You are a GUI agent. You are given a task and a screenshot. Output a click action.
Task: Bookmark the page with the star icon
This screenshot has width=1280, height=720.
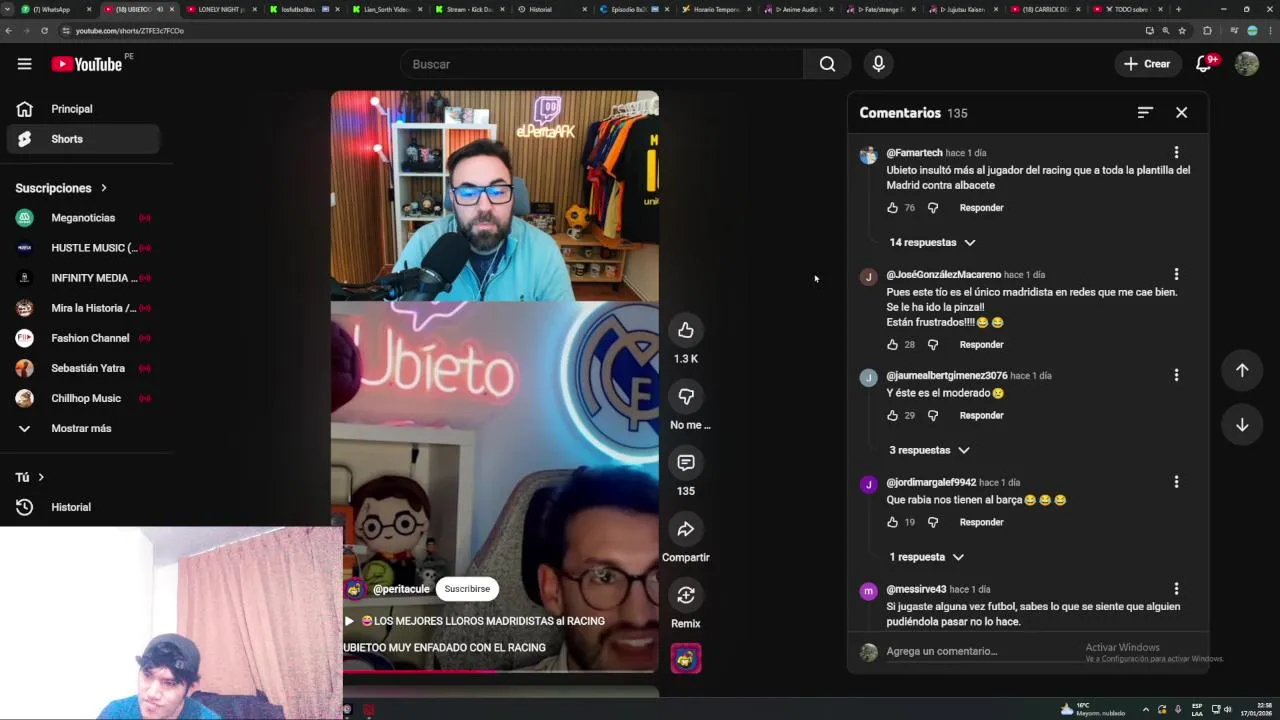pyautogui.click(x=1182, y=31)
